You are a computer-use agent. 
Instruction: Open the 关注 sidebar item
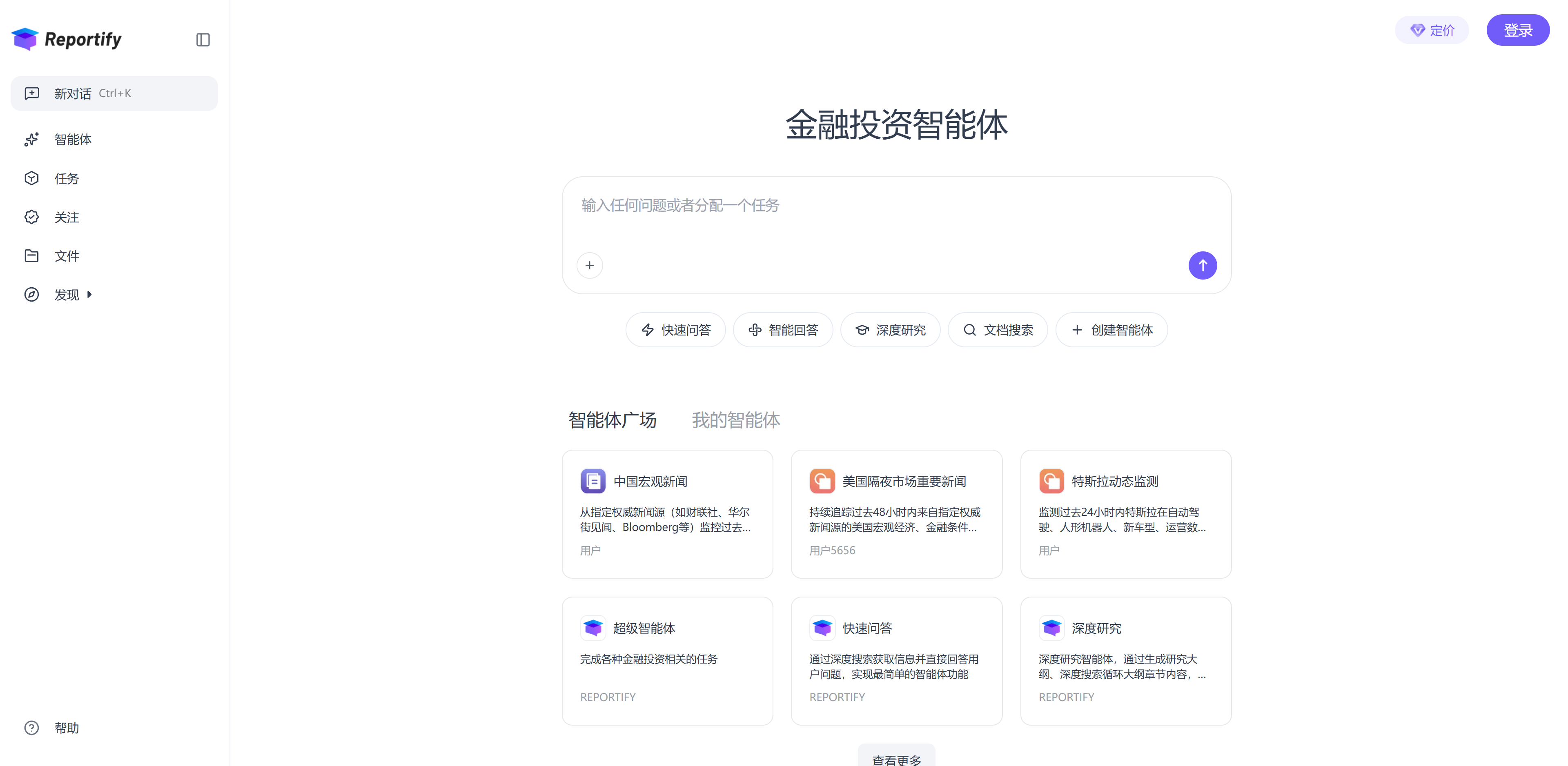(x=66, y=217)
